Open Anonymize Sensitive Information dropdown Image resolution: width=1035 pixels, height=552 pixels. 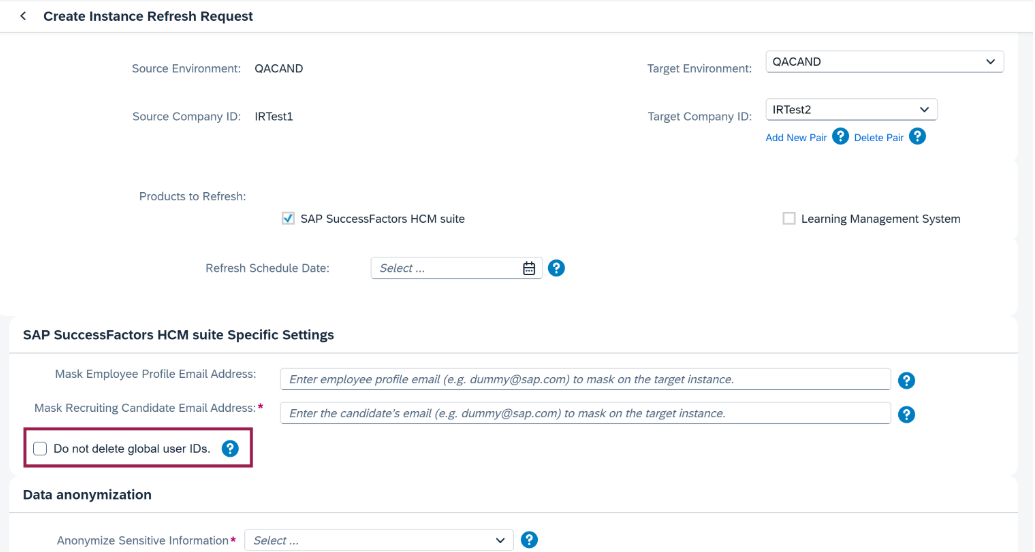tap(379, 540)
